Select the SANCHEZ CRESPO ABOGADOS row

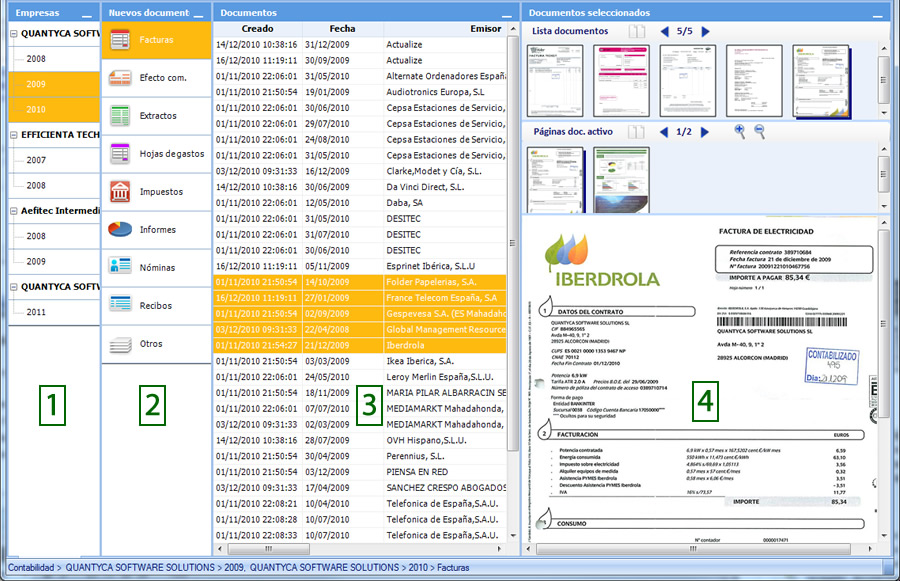click(360, 488)
